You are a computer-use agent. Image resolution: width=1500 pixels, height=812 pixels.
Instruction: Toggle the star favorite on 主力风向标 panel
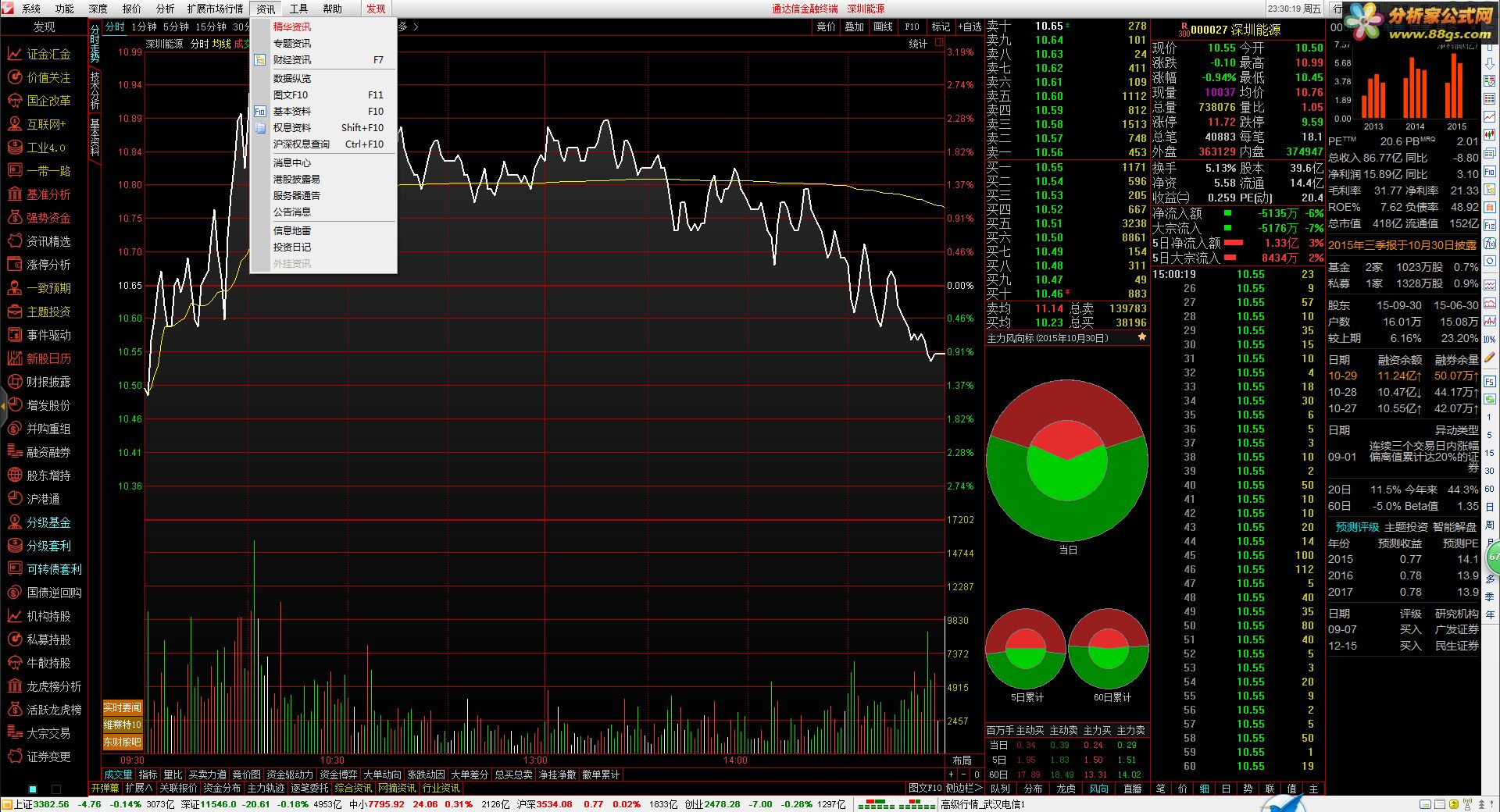pyautogui.click(x=1142, y=337)
